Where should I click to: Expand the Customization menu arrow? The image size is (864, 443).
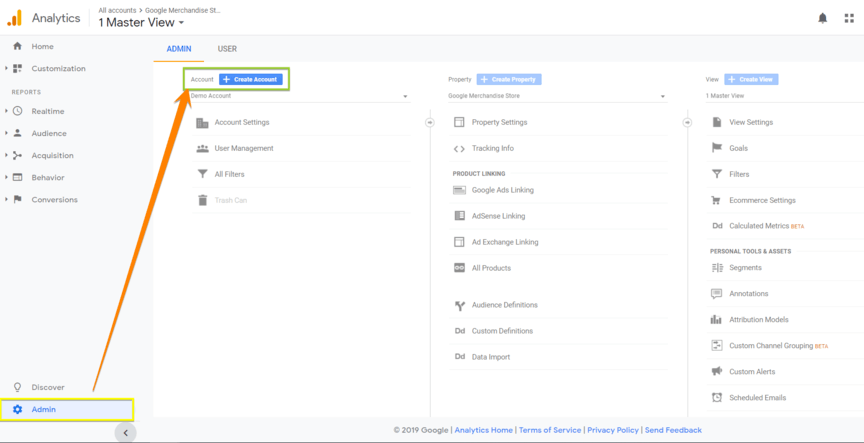[6, 68]
